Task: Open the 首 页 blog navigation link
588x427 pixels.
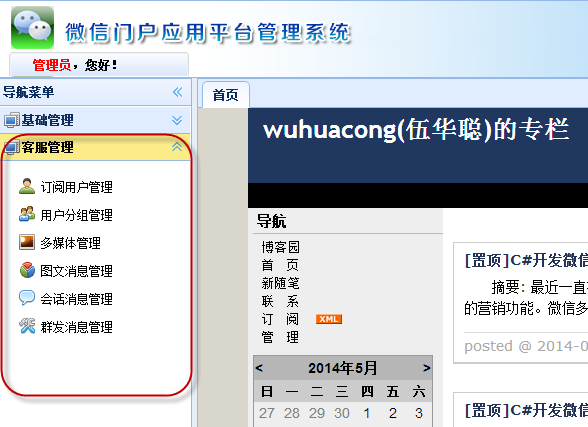Action: [x=280, y=265]
